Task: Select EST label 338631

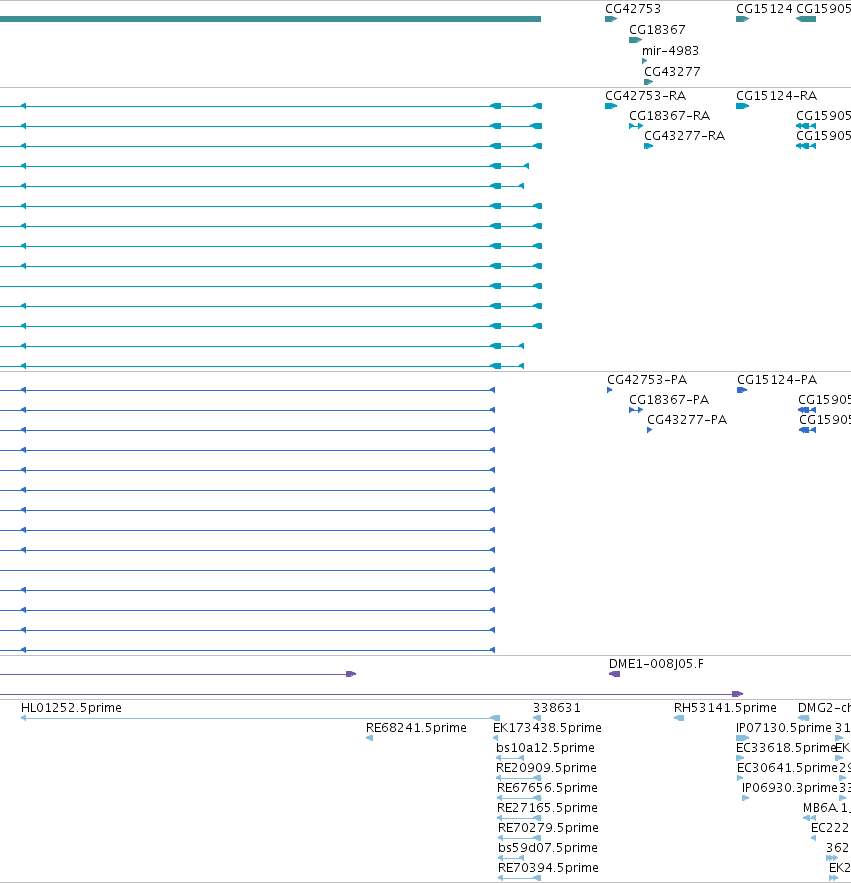Action: click(556, 707)
